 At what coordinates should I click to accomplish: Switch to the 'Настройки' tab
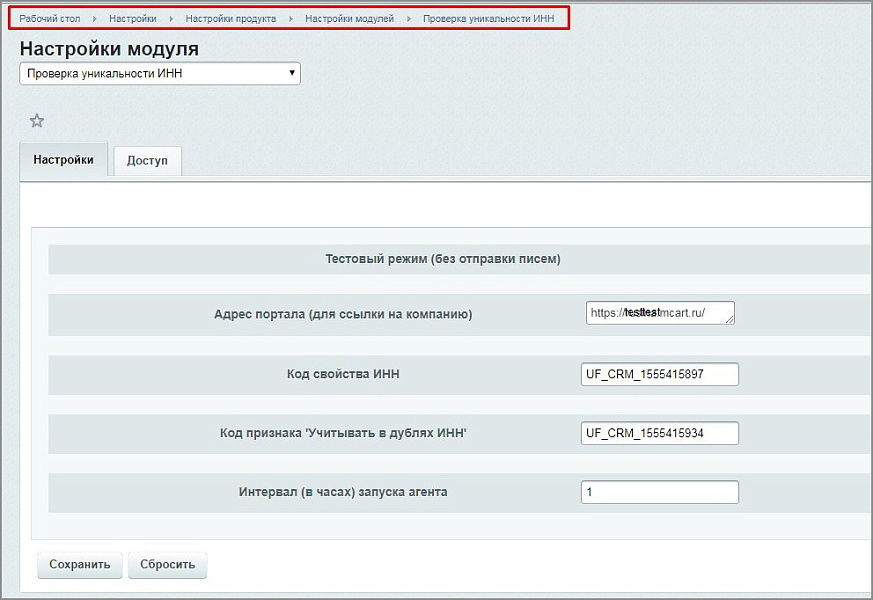coord(63,160)
